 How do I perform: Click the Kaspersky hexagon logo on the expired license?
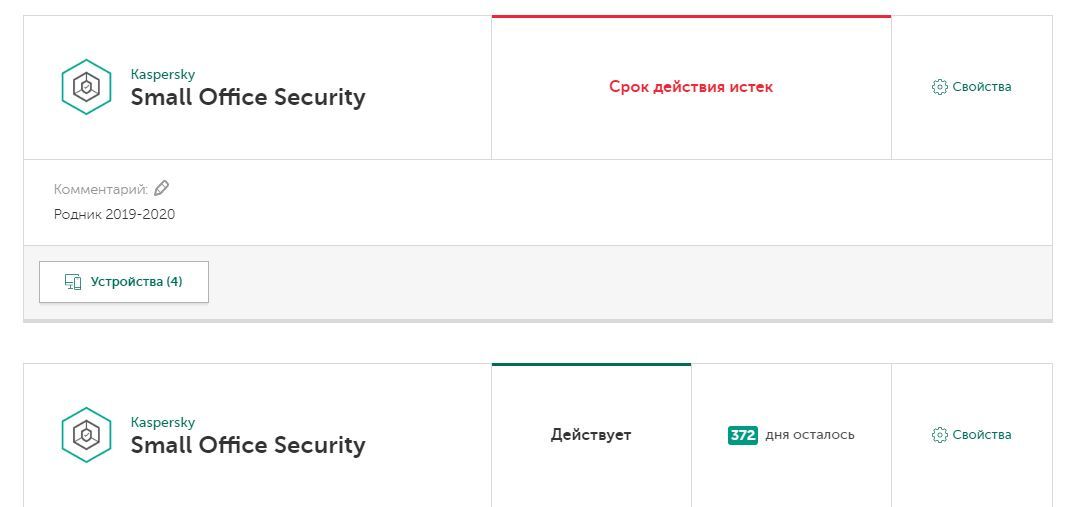(86, 87)
